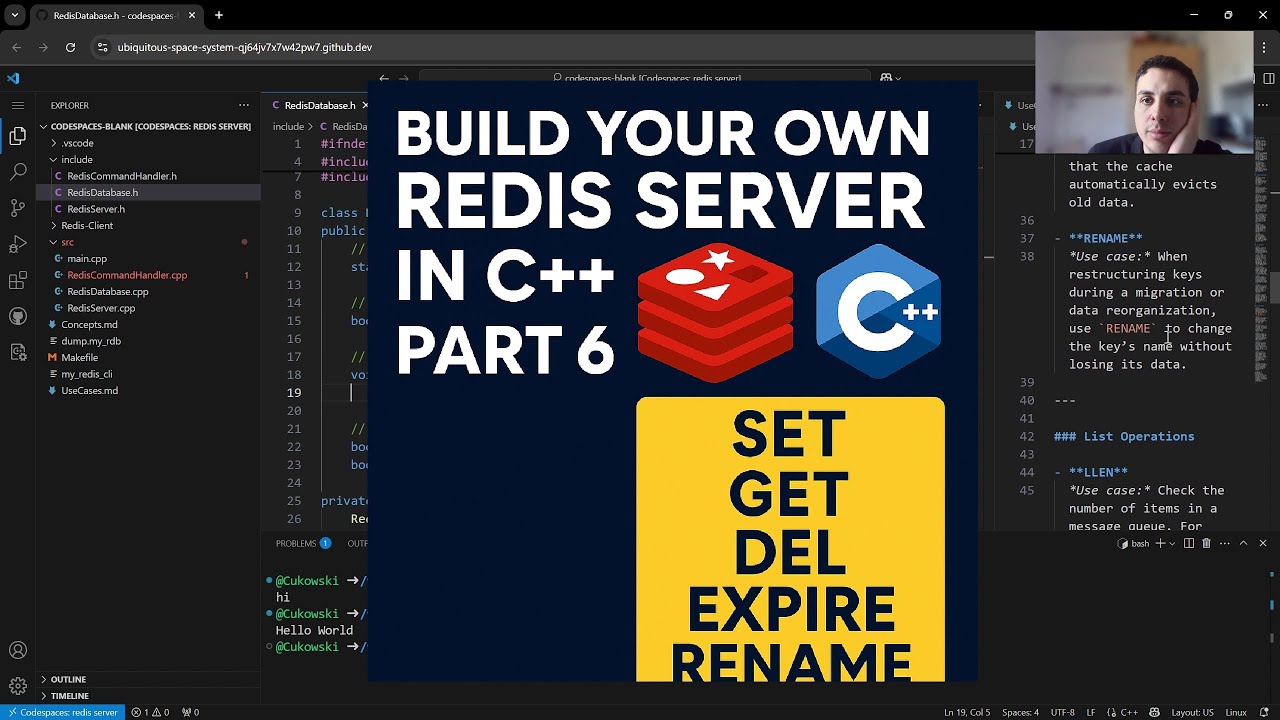The image size is (1280, 720).
Task: Close the terminal panel
Action: click(x=1262, y=543)
